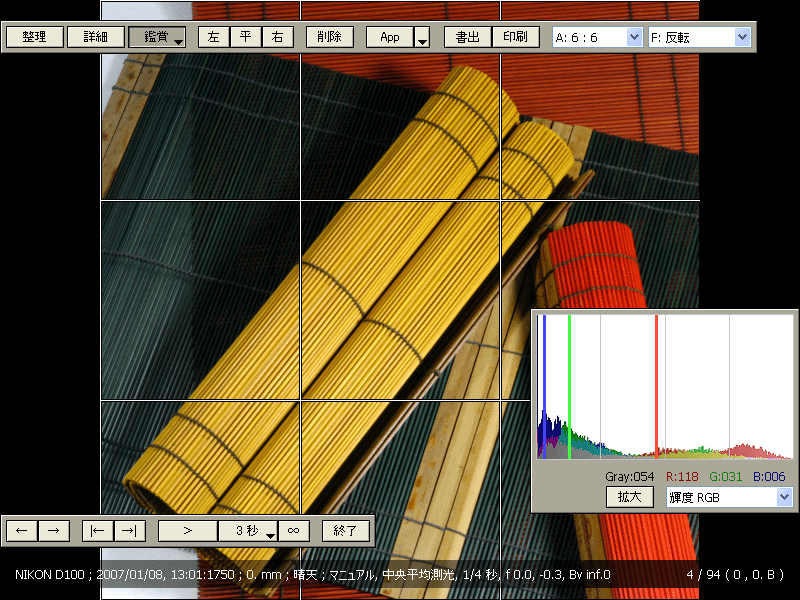Click the 4 / 94 image counter
The height and width of the screenshot is (600, 800).
(x=703, y=575)
